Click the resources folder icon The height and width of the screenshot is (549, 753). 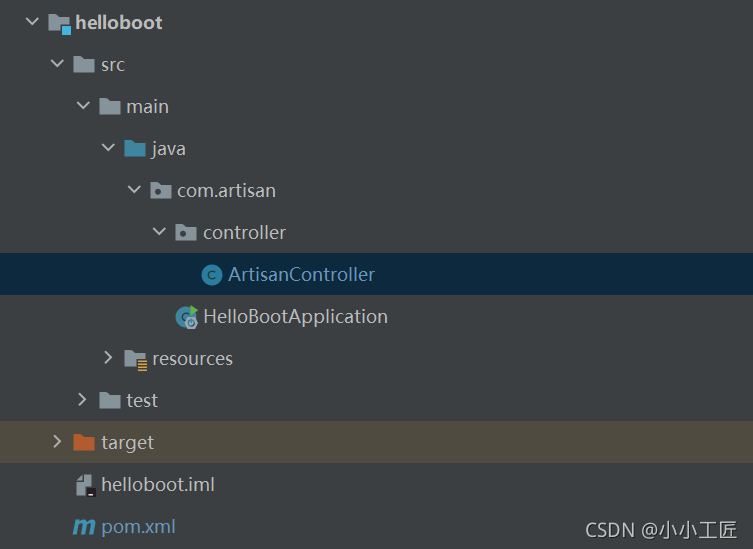(x=135, y=360)
